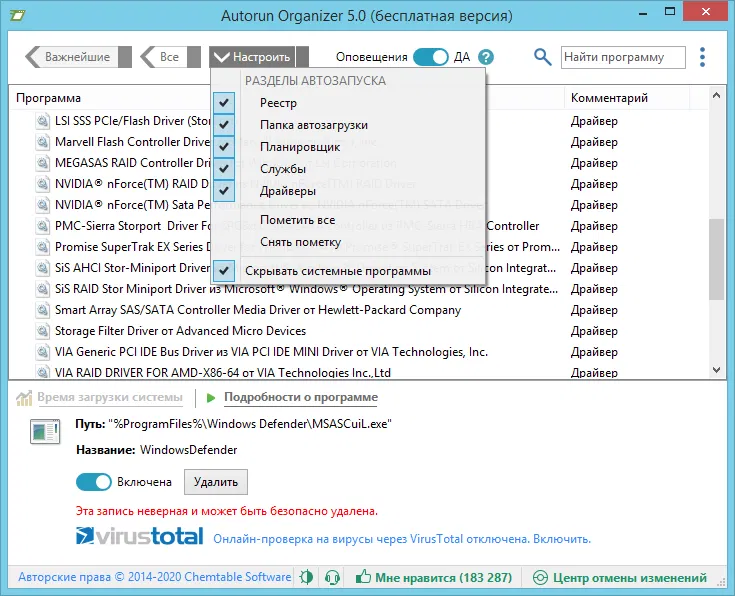Click the arrow segment beside Важнейшие
This screenshot has width=735, height=596.
pyautogui.click(x=125, y=57)
